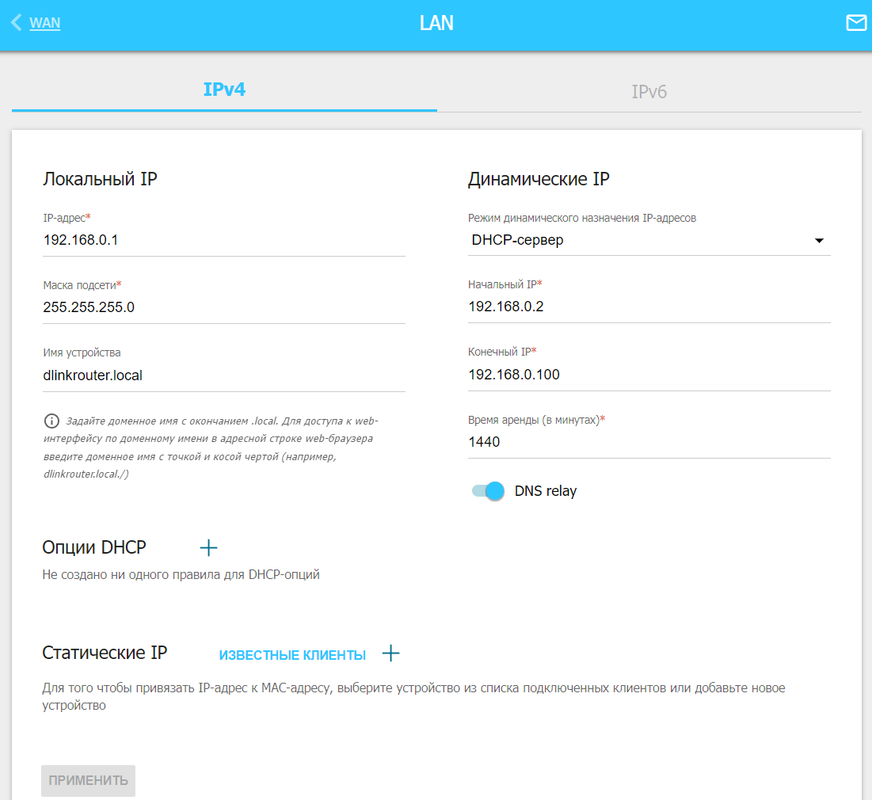This screenshot has height=800, width=872.
Task: Toggle the DNS relay switch
Action: coord(488,491)
